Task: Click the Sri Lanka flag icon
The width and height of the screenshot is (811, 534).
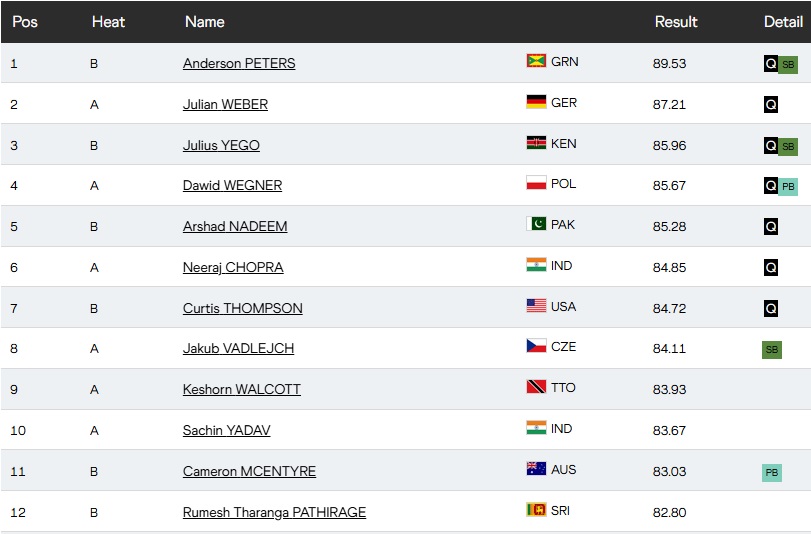Action: [x=536, y=510]
